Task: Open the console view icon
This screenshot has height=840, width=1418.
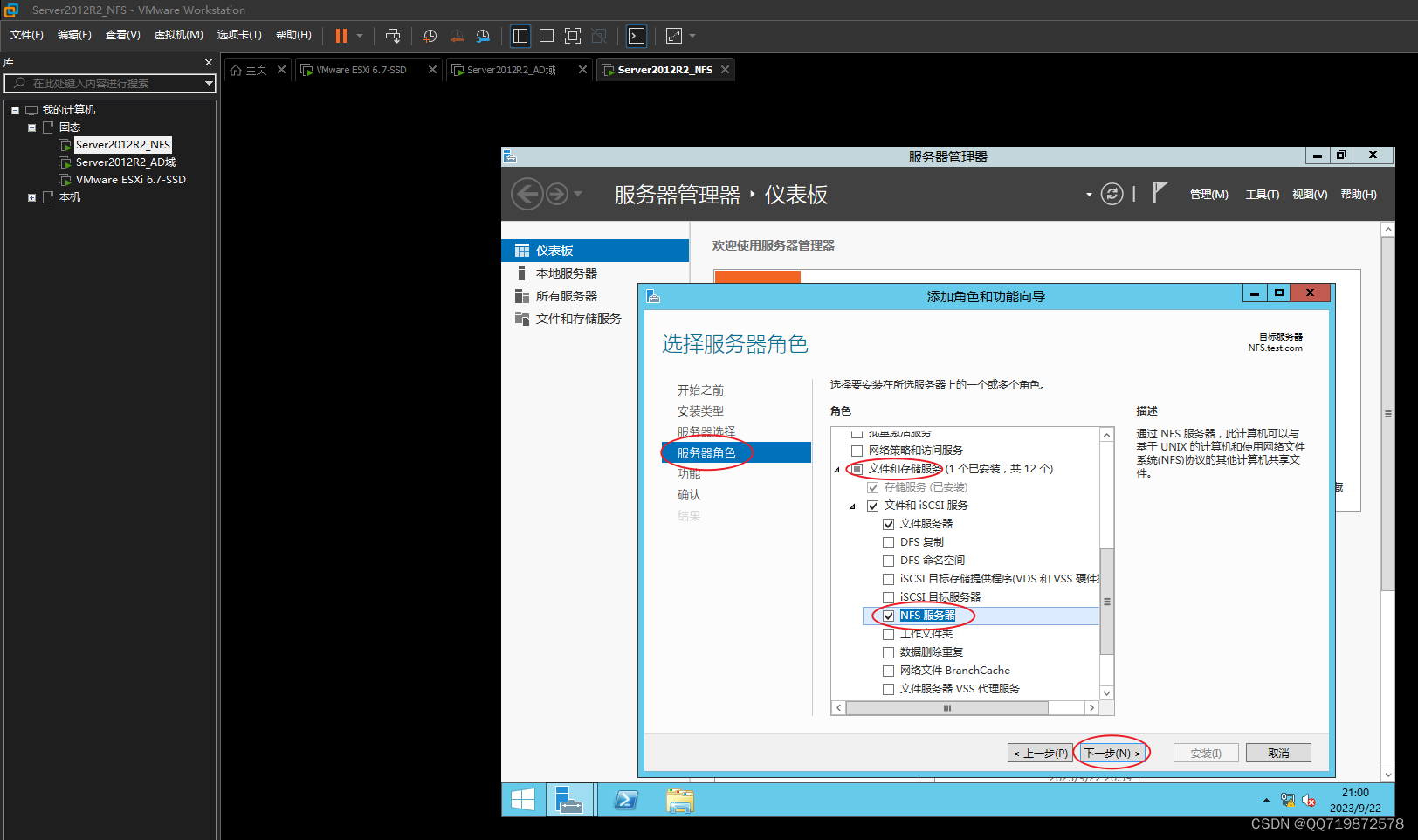Action: 637,36
